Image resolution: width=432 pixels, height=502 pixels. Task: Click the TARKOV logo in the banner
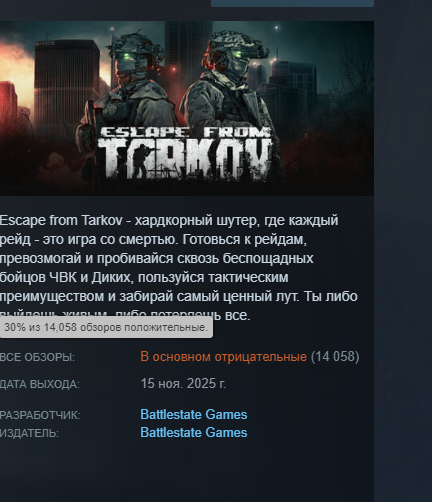point(185,158)
